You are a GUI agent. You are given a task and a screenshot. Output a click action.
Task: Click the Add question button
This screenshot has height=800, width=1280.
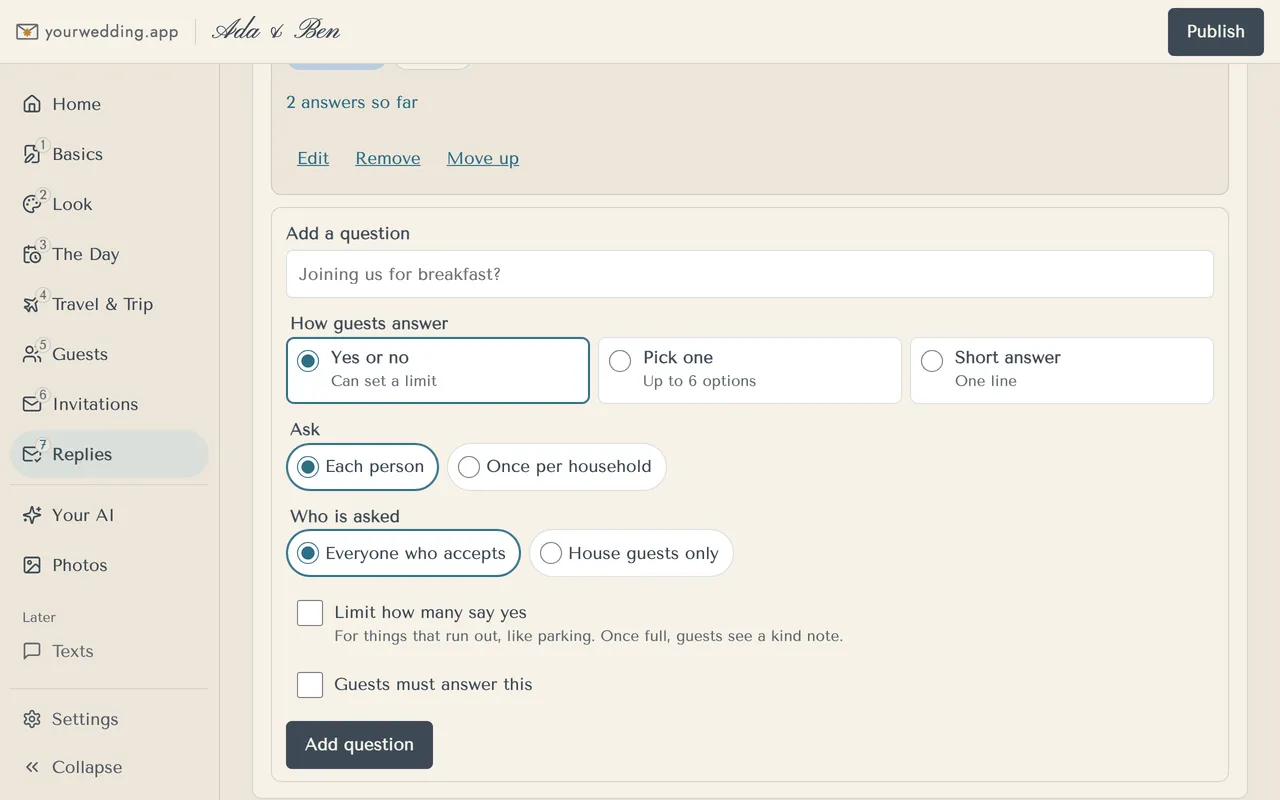359,745
